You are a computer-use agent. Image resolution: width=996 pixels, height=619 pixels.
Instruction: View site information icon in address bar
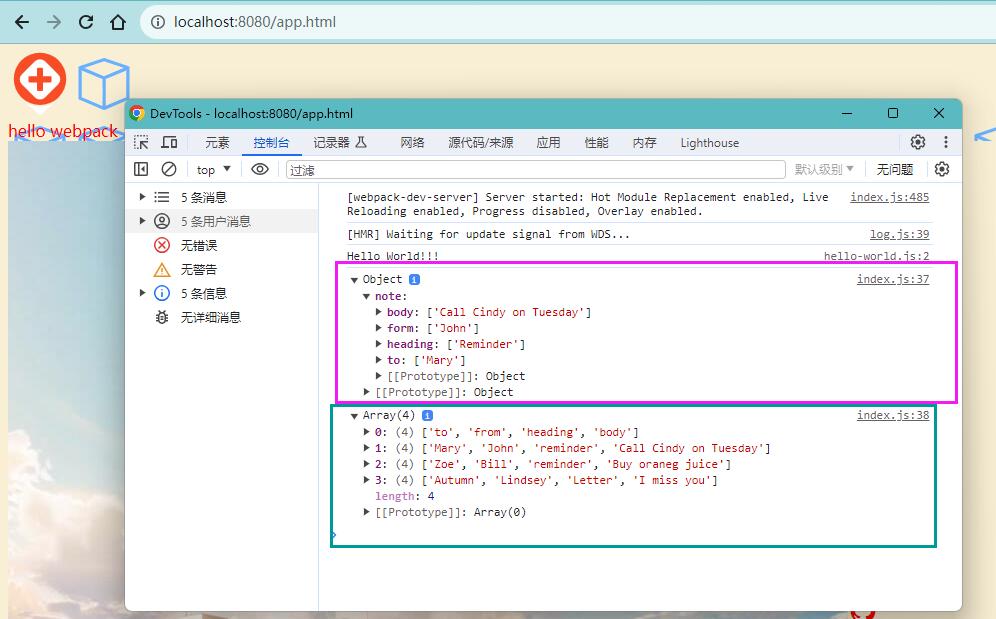158,22
